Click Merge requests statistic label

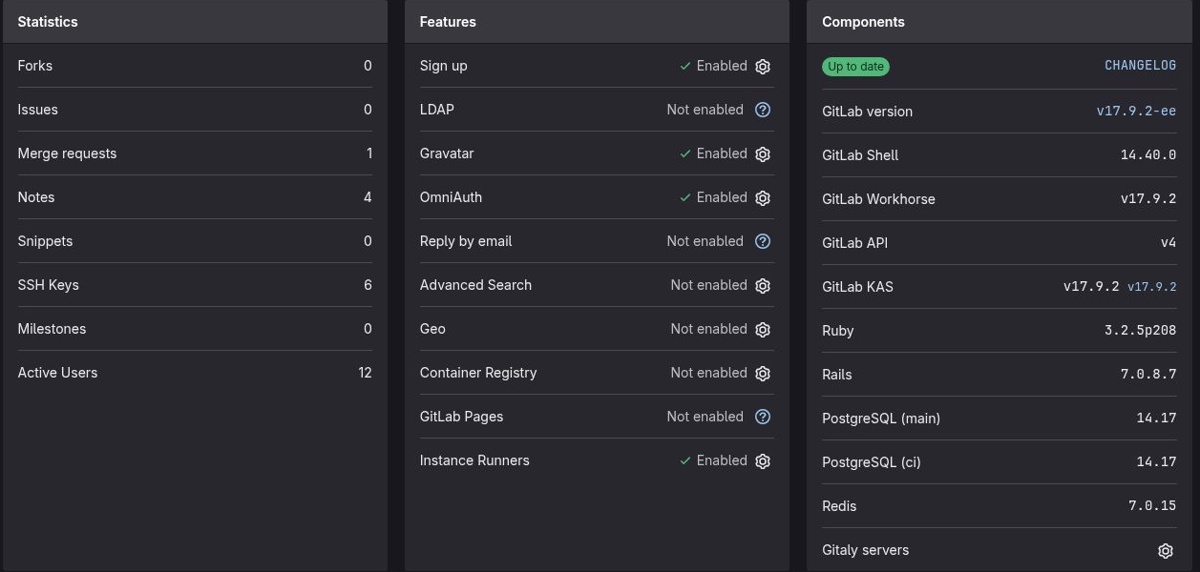(x=67, y=154)
